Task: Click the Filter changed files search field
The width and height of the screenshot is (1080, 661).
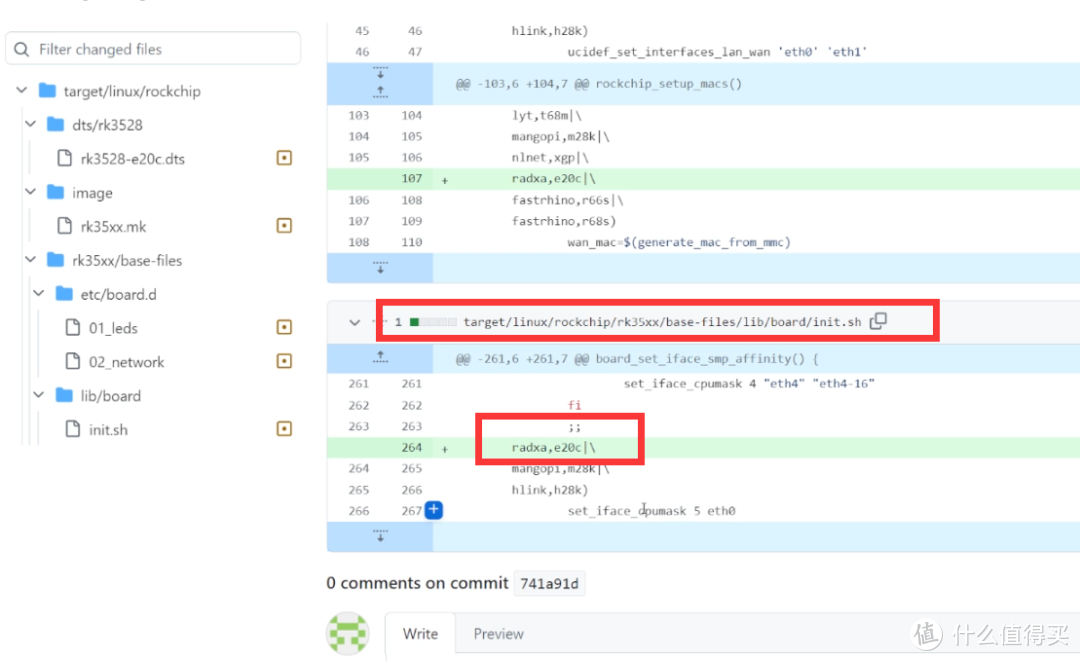Action: [153, 49]
